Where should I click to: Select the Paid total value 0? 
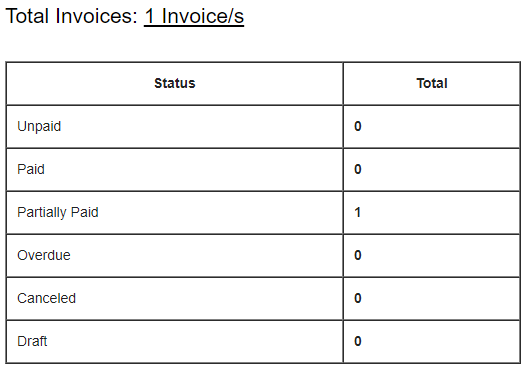coord(358,169)
